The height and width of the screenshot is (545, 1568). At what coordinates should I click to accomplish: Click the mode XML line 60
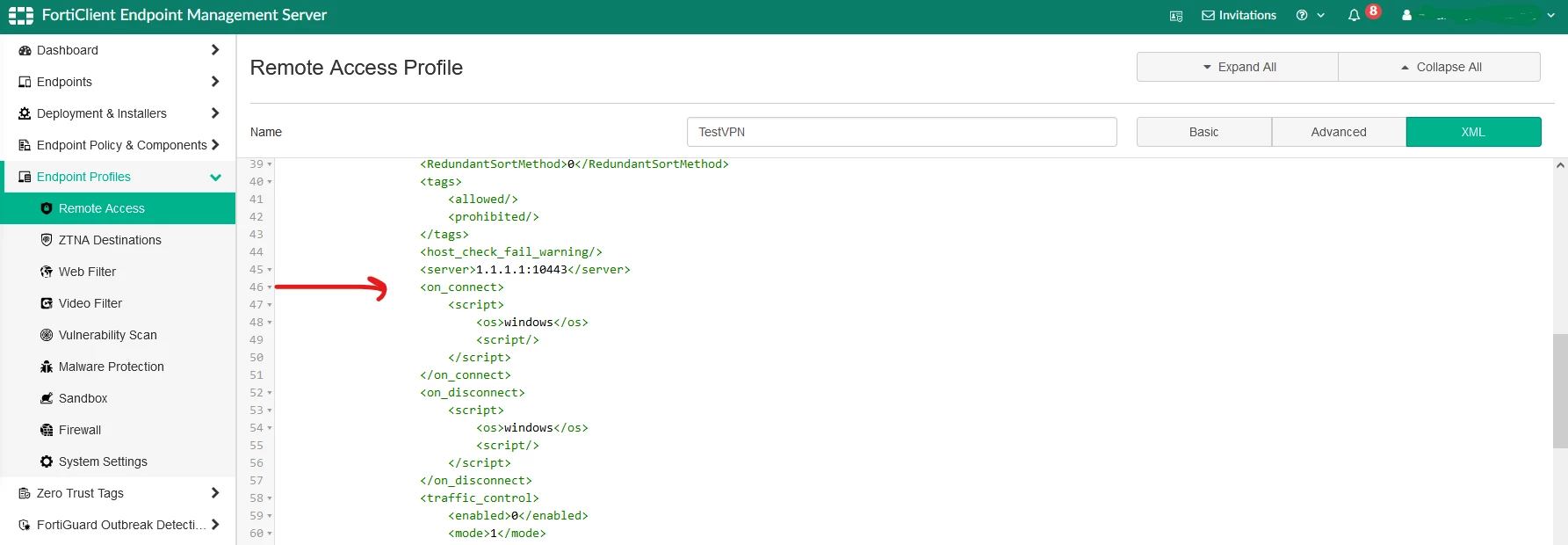(497, 534)
